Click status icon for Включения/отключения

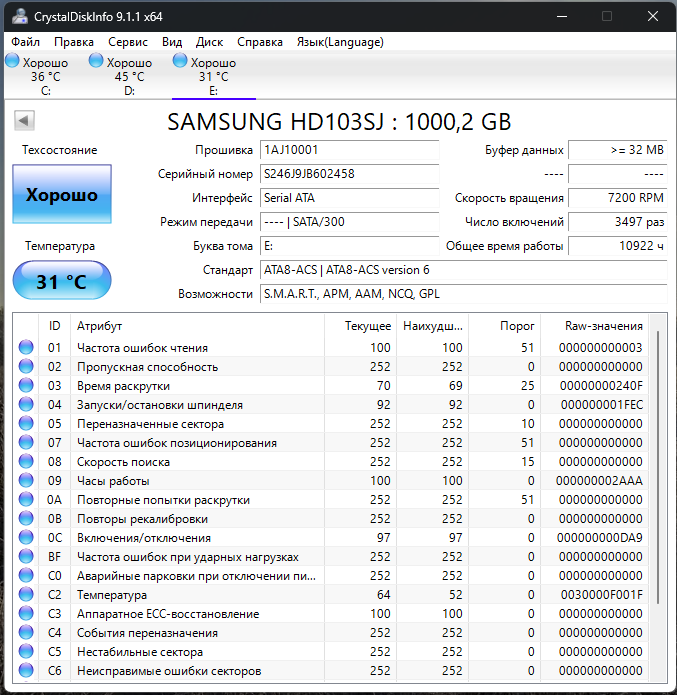pos(26,537)
